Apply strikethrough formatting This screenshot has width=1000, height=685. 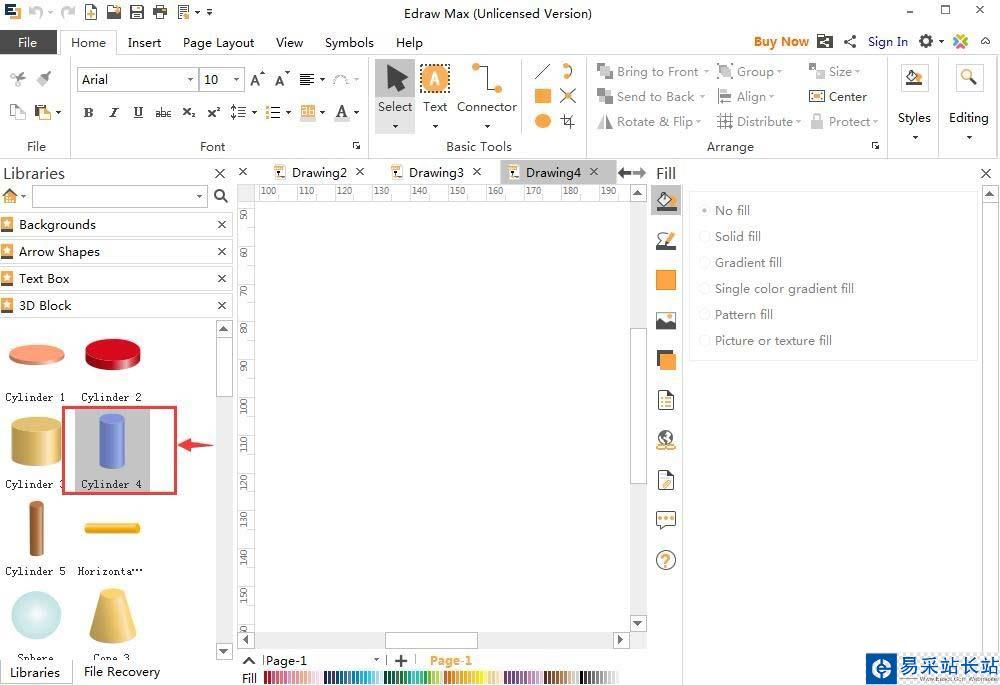tap(163, 112)
